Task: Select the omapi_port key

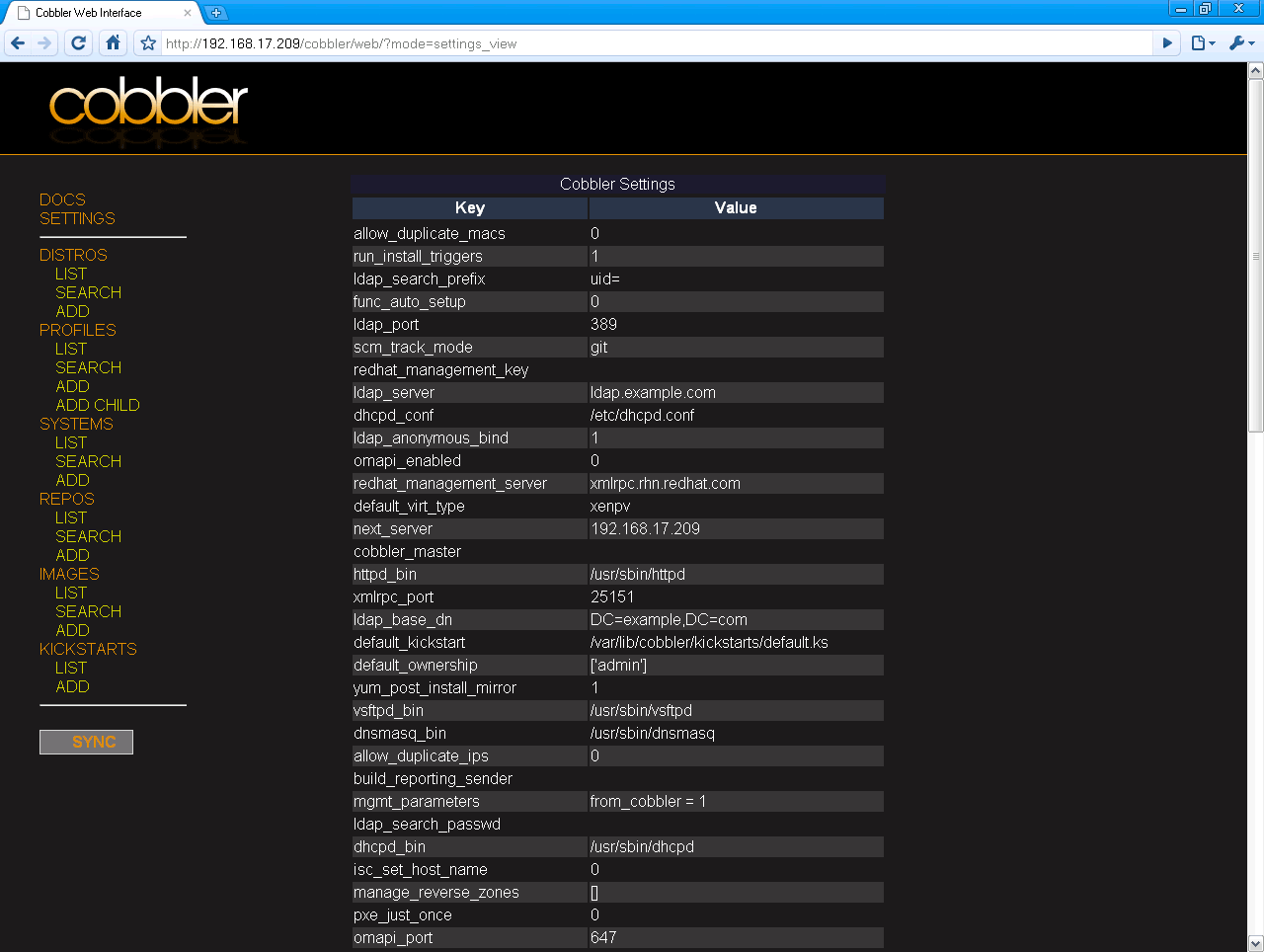Action: pyautogui.click(x=393, y=938)
